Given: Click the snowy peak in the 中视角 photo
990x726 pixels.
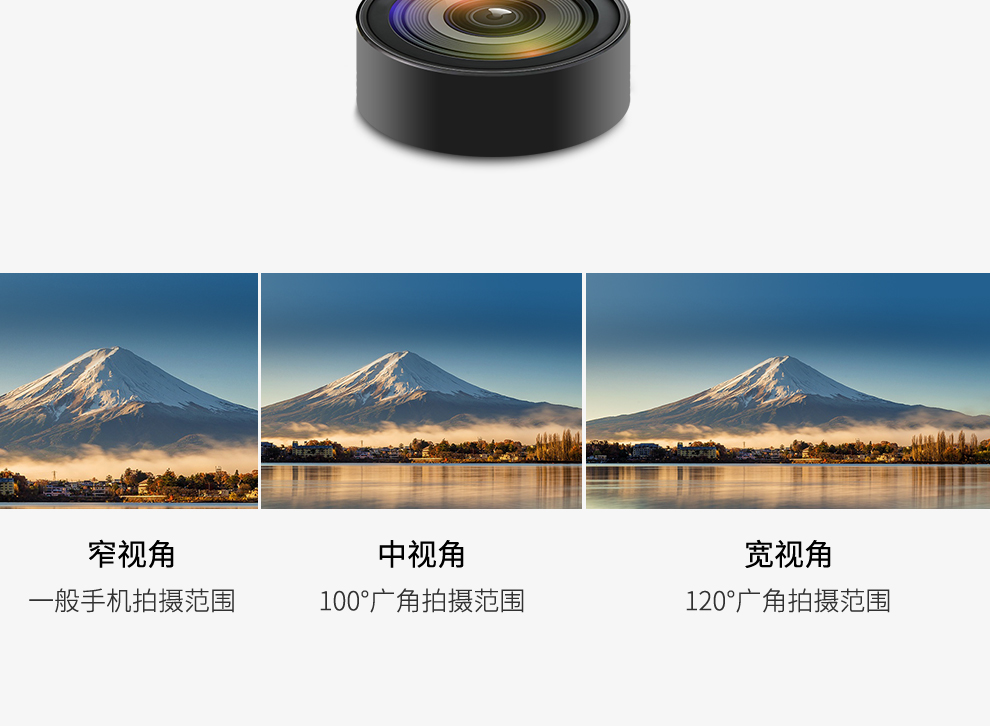Looking at the screenshot, I should click(x=397, y=376).
